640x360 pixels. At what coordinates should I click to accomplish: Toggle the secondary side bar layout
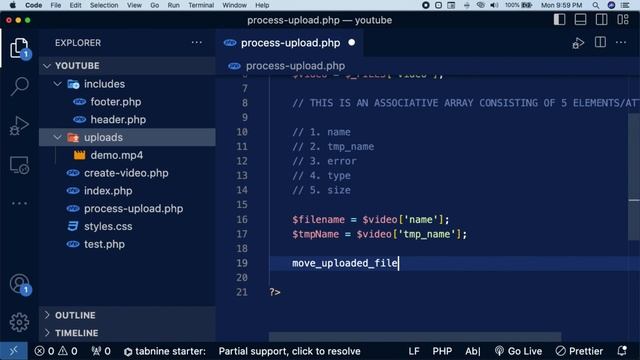tap(601, 20)
